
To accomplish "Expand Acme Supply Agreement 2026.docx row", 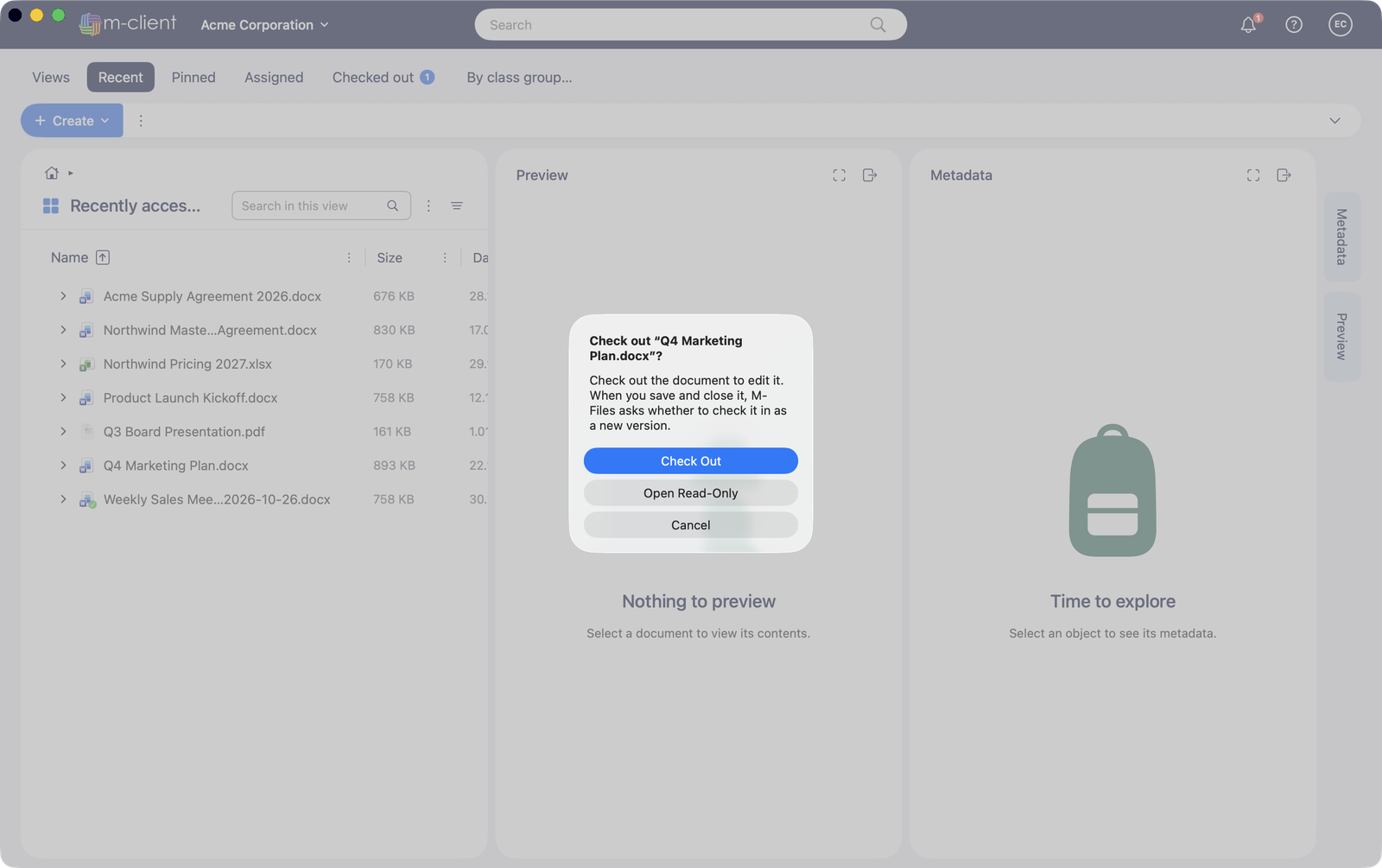I will pos(63,296).
